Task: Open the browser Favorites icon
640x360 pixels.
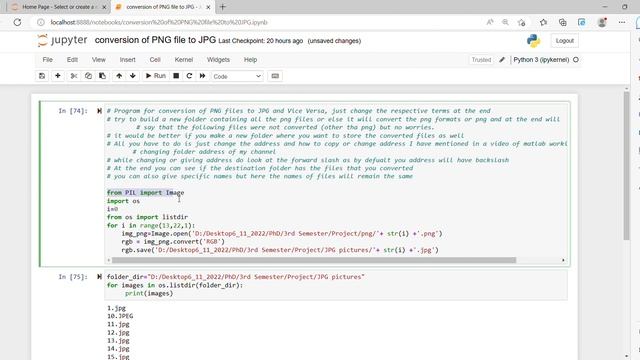Action: point(543,22)
